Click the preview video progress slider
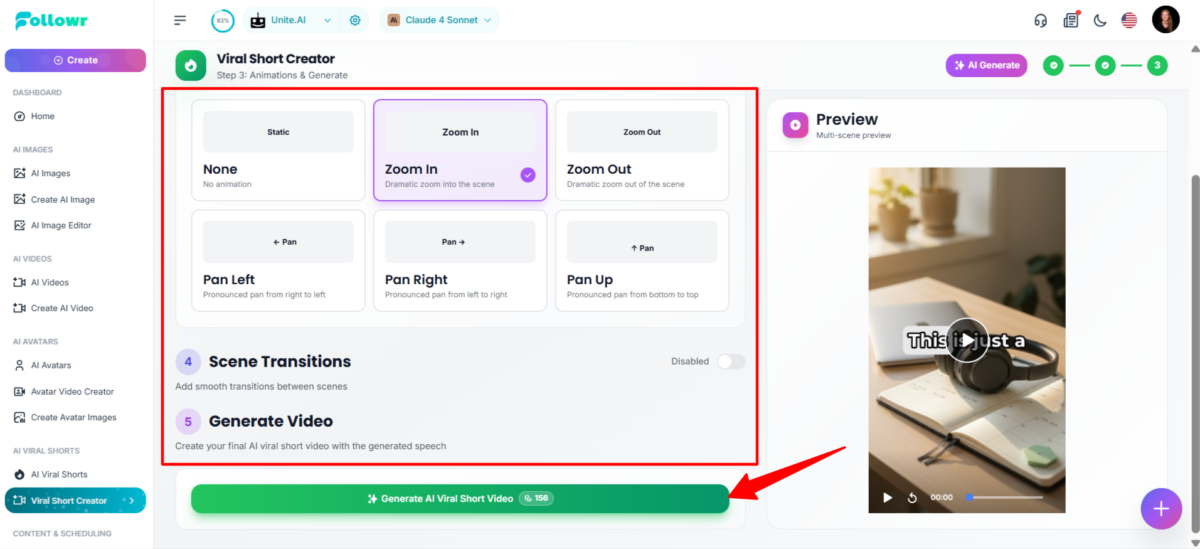 click(1005, 497)
